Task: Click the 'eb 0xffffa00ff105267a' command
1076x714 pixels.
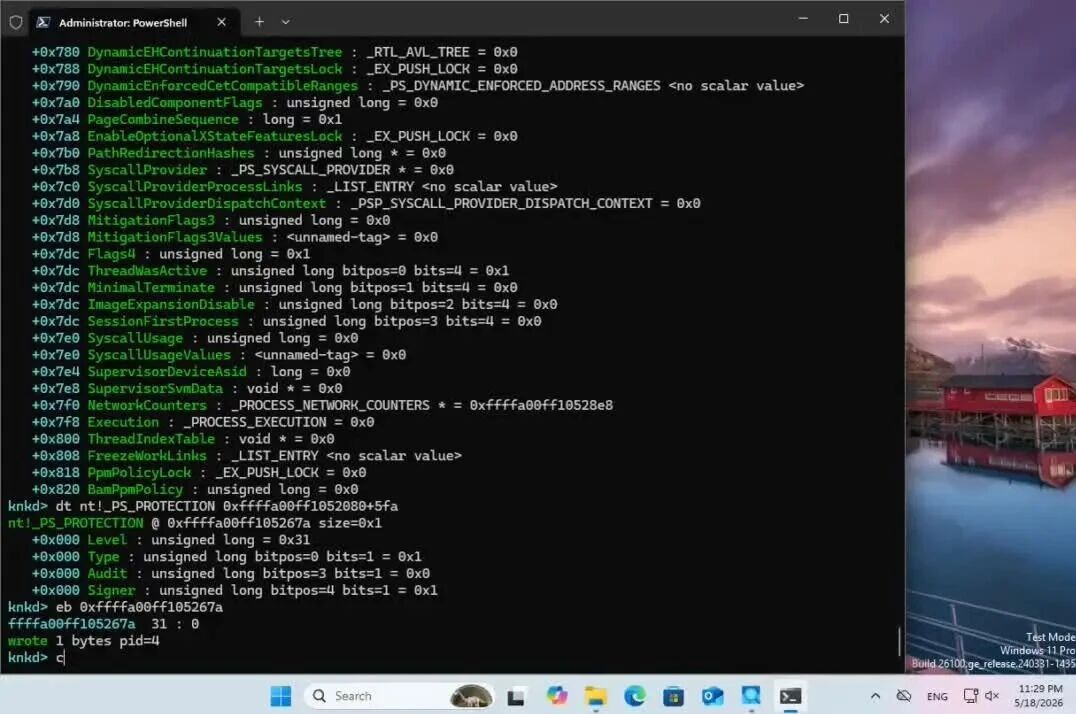Action: 139,607
